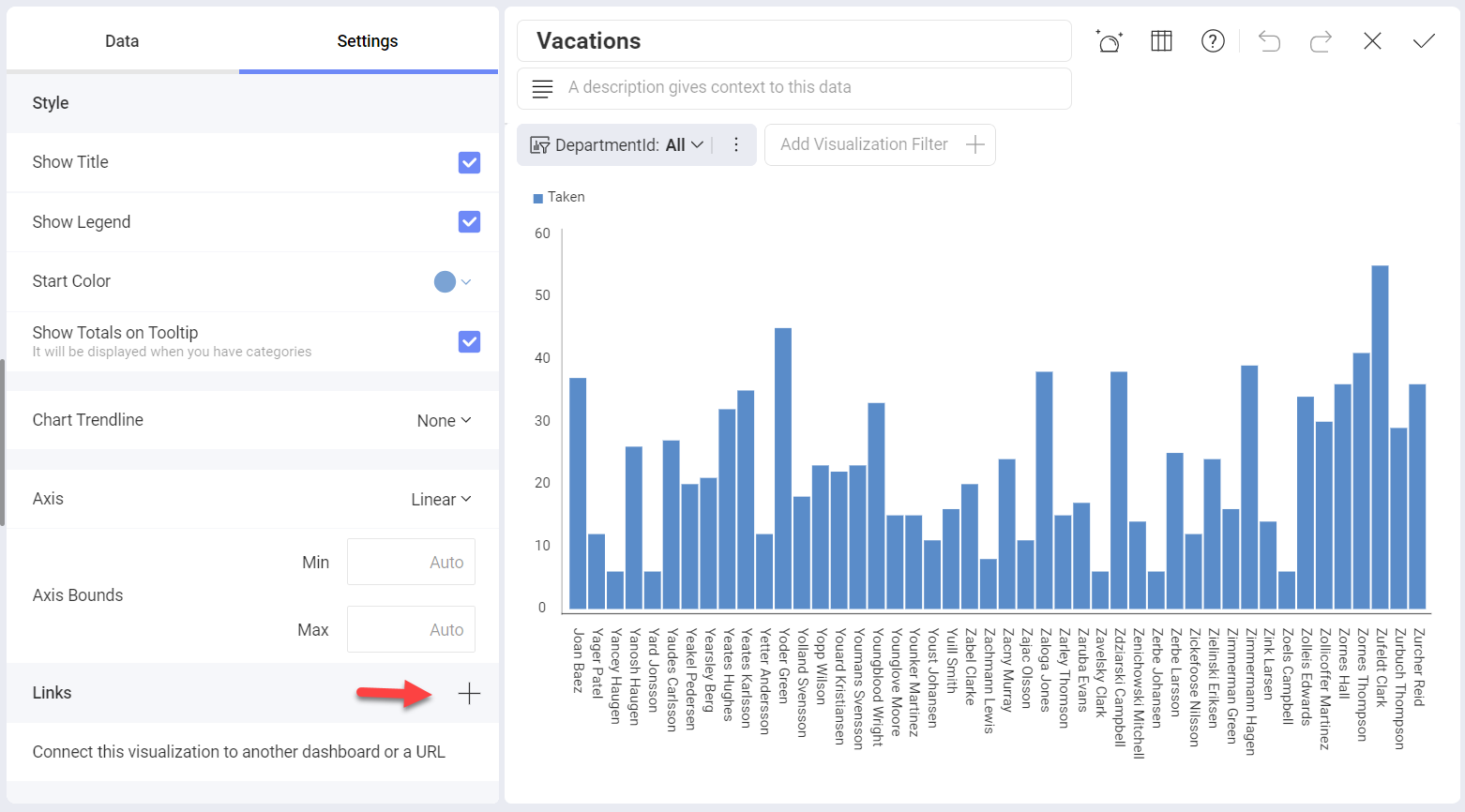Open the DepartmentId filter options menu
1465x812 pixels.
coord(736,144)
